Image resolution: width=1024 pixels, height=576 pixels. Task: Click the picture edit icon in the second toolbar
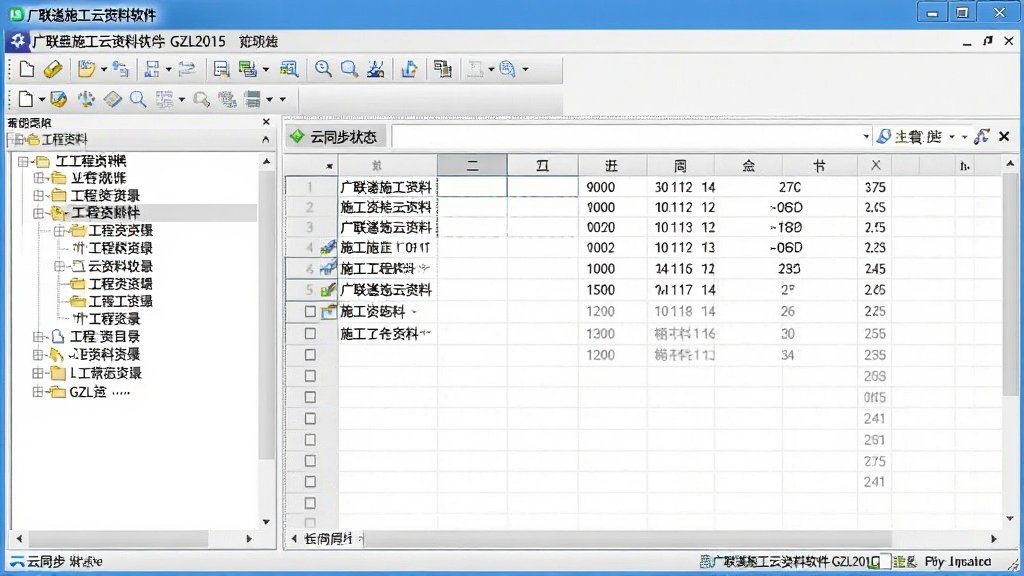pyautogui.click(x=58, y=99)
